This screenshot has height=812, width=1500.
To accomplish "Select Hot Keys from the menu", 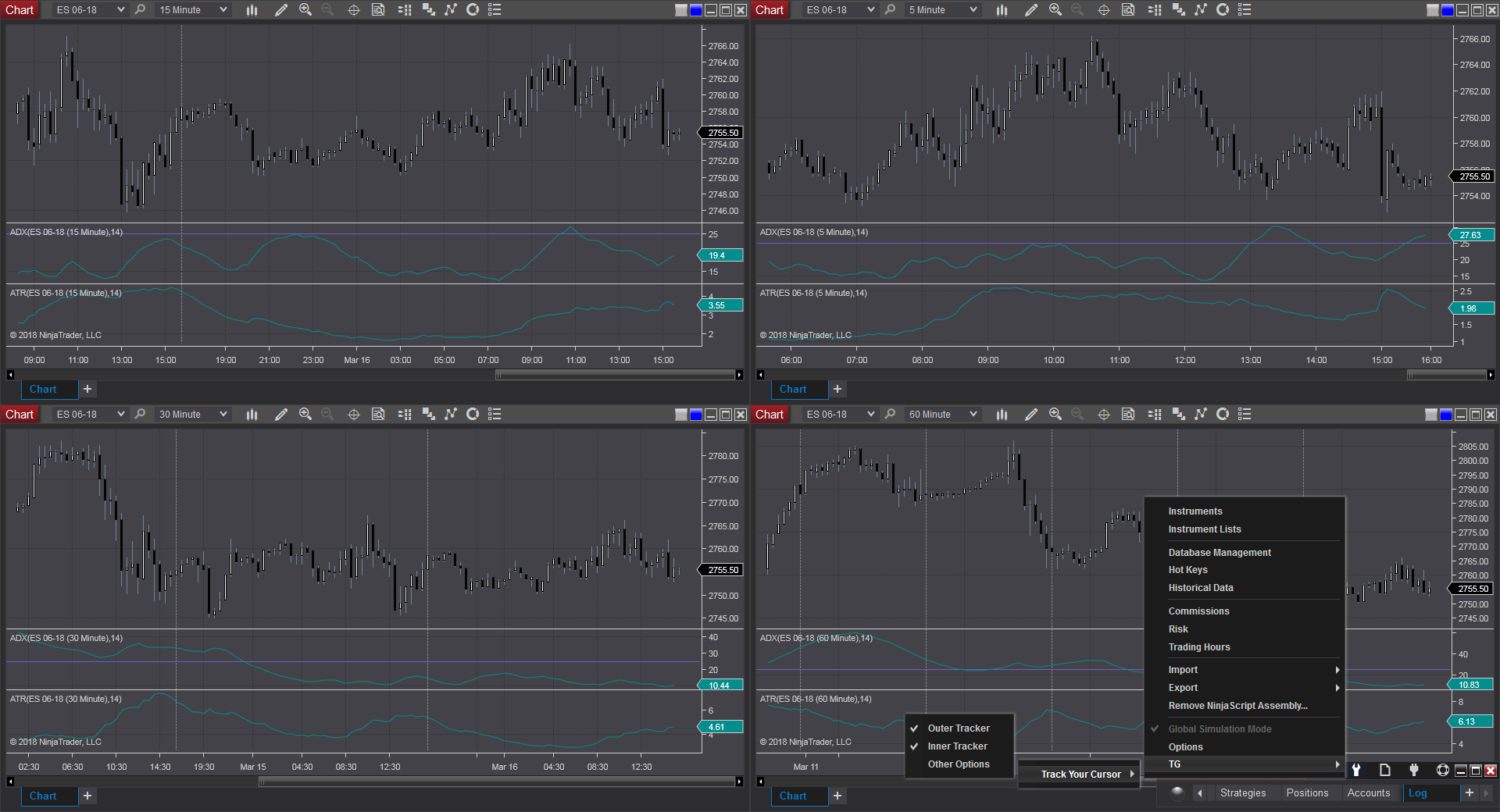I will coord(1244,570).
